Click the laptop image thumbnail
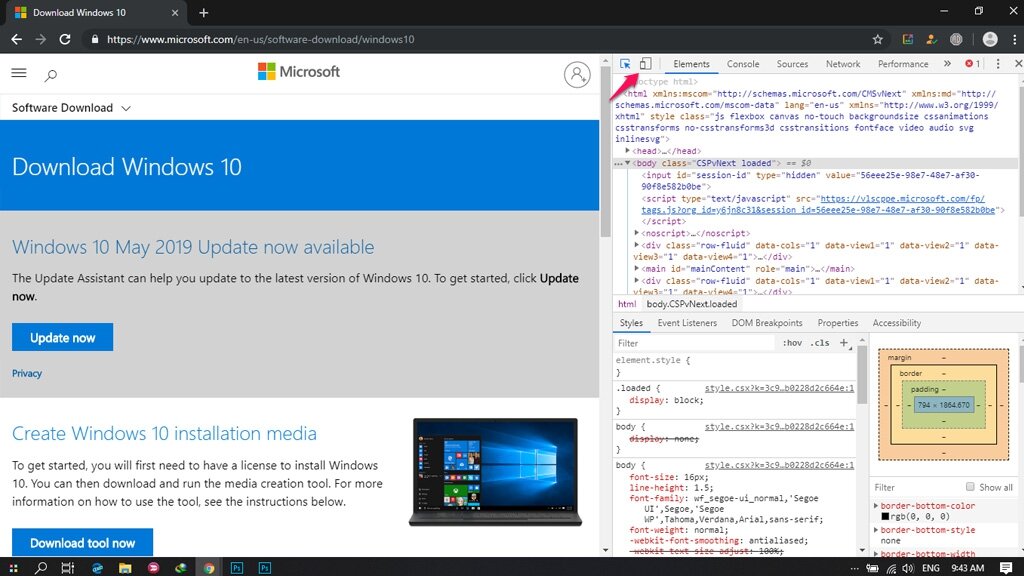This screenshot has height=576, width=1024. coord(495,472)
